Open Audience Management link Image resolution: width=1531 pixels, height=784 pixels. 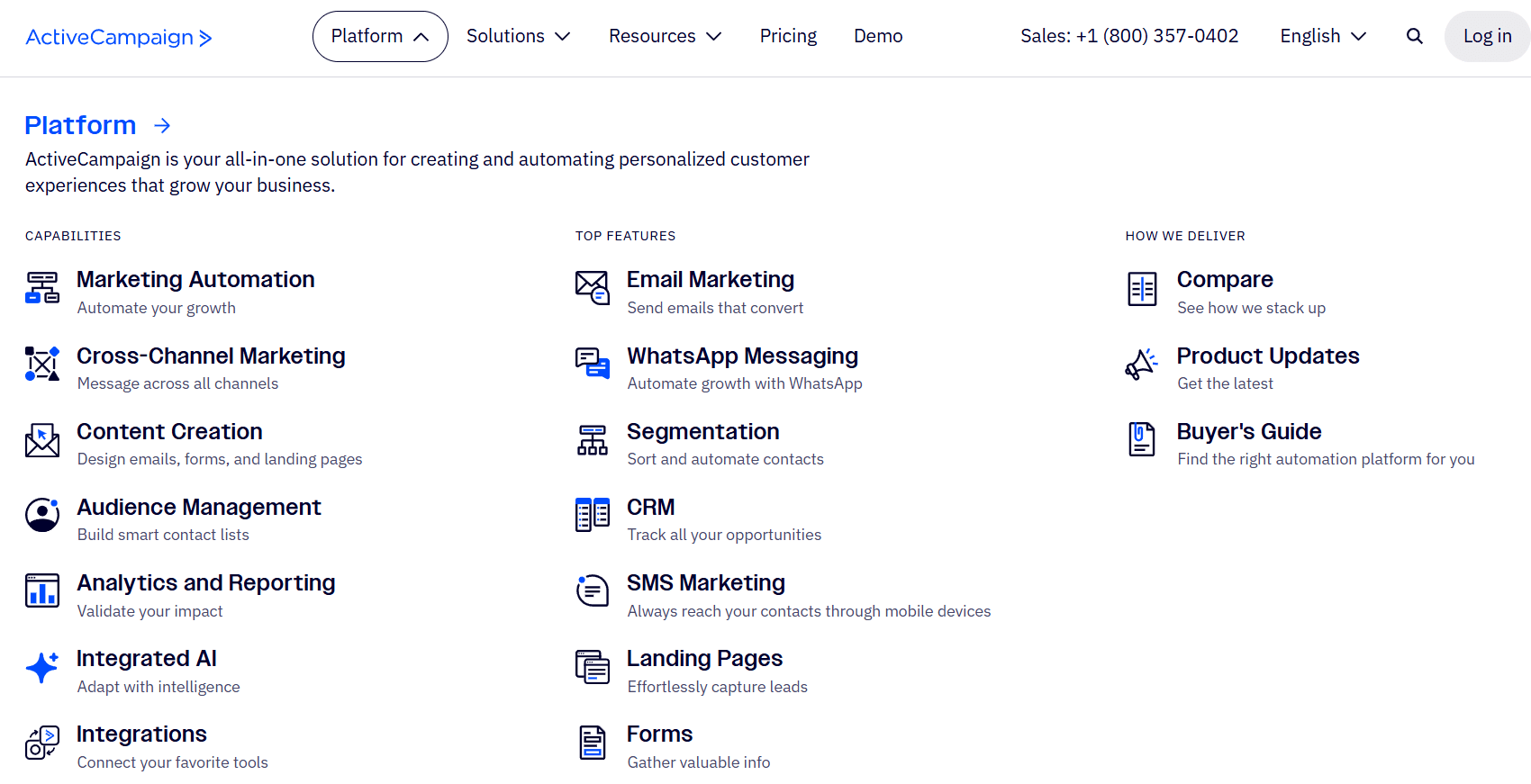click(x=199, y=508)
